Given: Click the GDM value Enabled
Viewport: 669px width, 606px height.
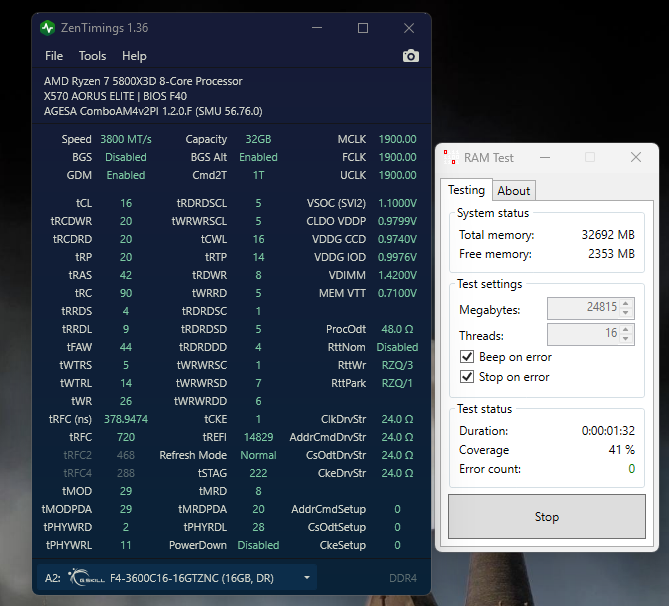Looking at the screenshot, I should (x=126, y=175).
